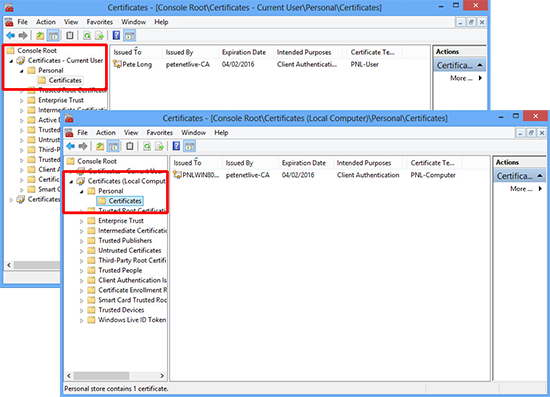This screenshot has height=397, width=550.
Task: Open Window menu in Local Computer window
Action: (193, 133)
